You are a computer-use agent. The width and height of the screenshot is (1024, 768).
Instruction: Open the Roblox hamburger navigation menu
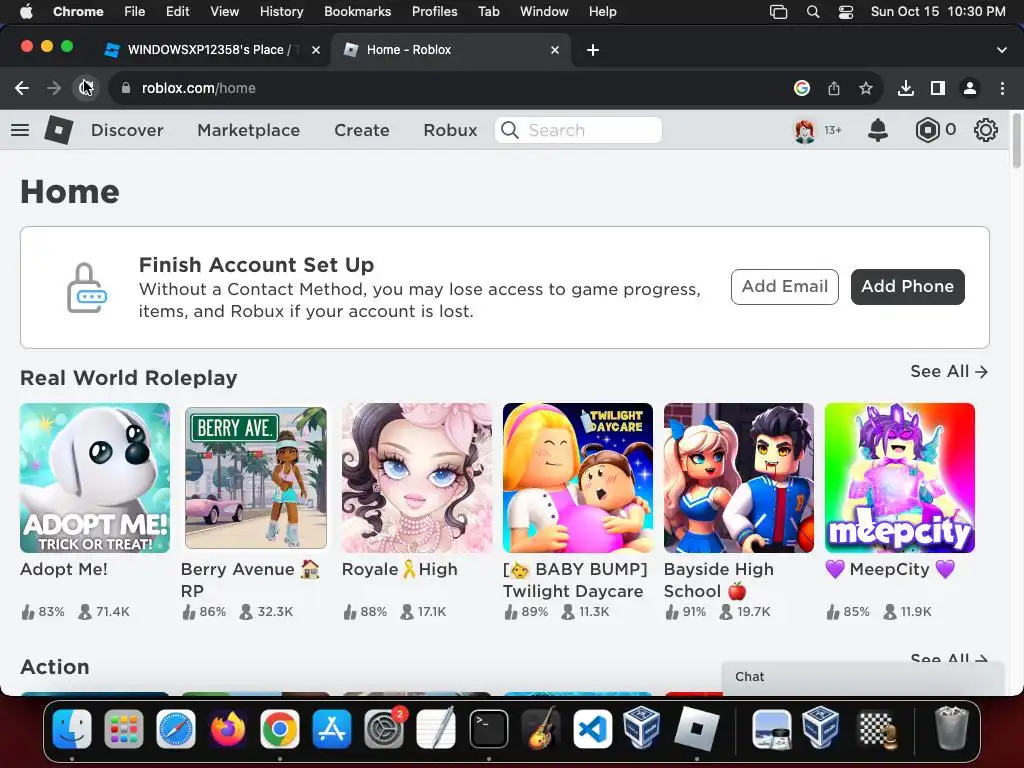(x=20, y=130)
